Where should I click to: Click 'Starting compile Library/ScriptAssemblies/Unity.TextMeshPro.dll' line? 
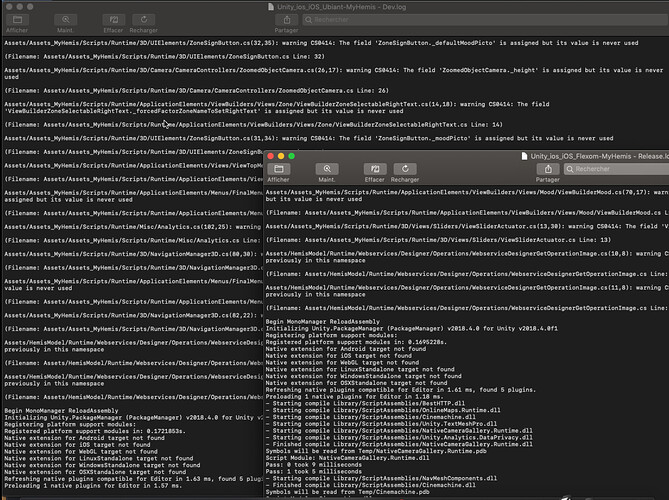[x=381, y=424]
